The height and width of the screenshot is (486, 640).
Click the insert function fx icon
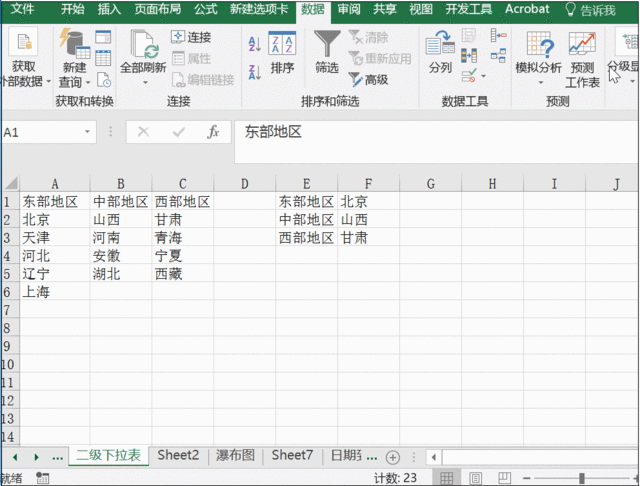point(212,132)
